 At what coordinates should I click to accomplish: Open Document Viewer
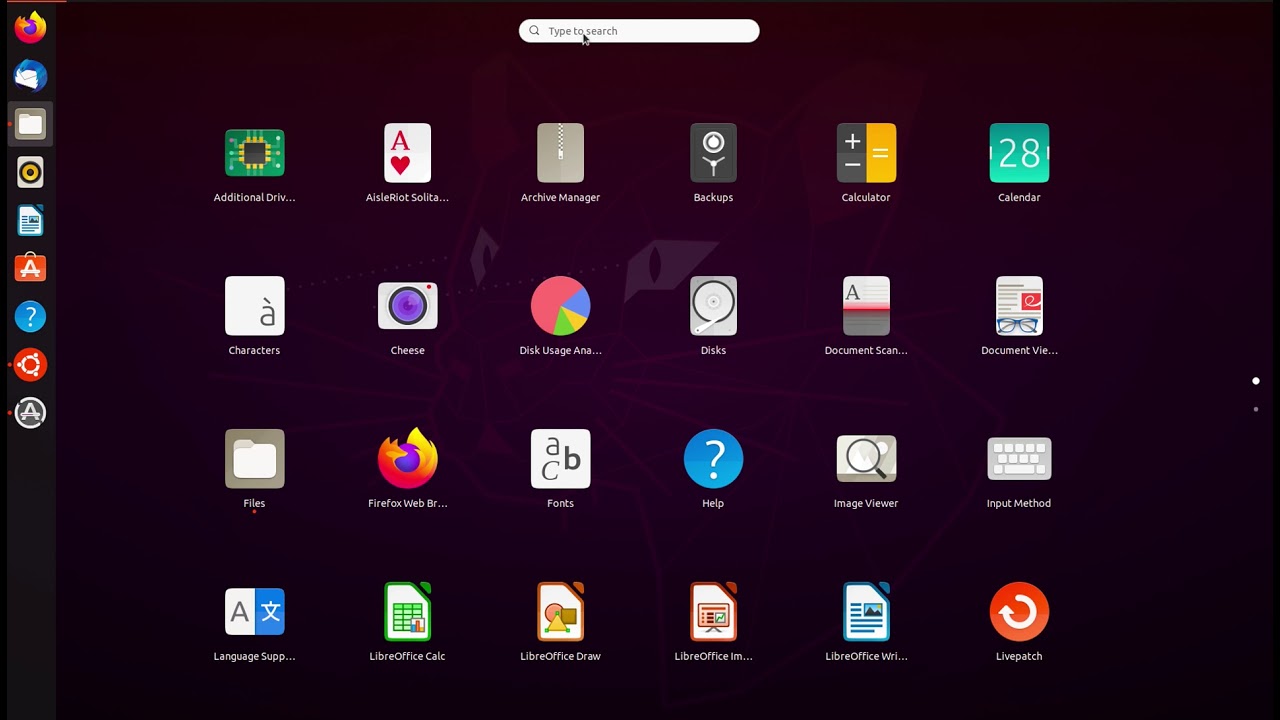coord(1019,307)
